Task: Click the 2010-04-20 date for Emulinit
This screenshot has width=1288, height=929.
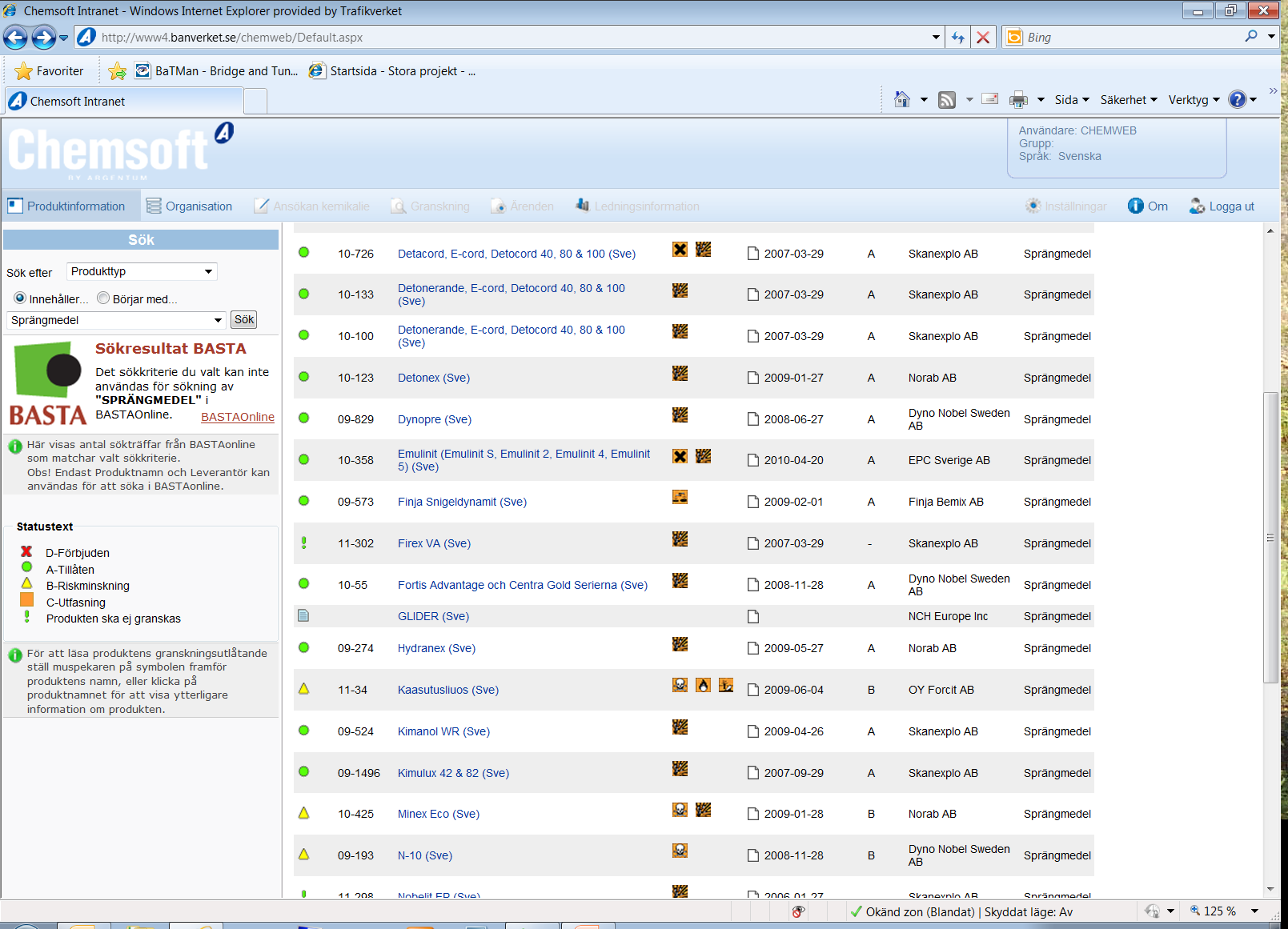Action: coord(793,460)
